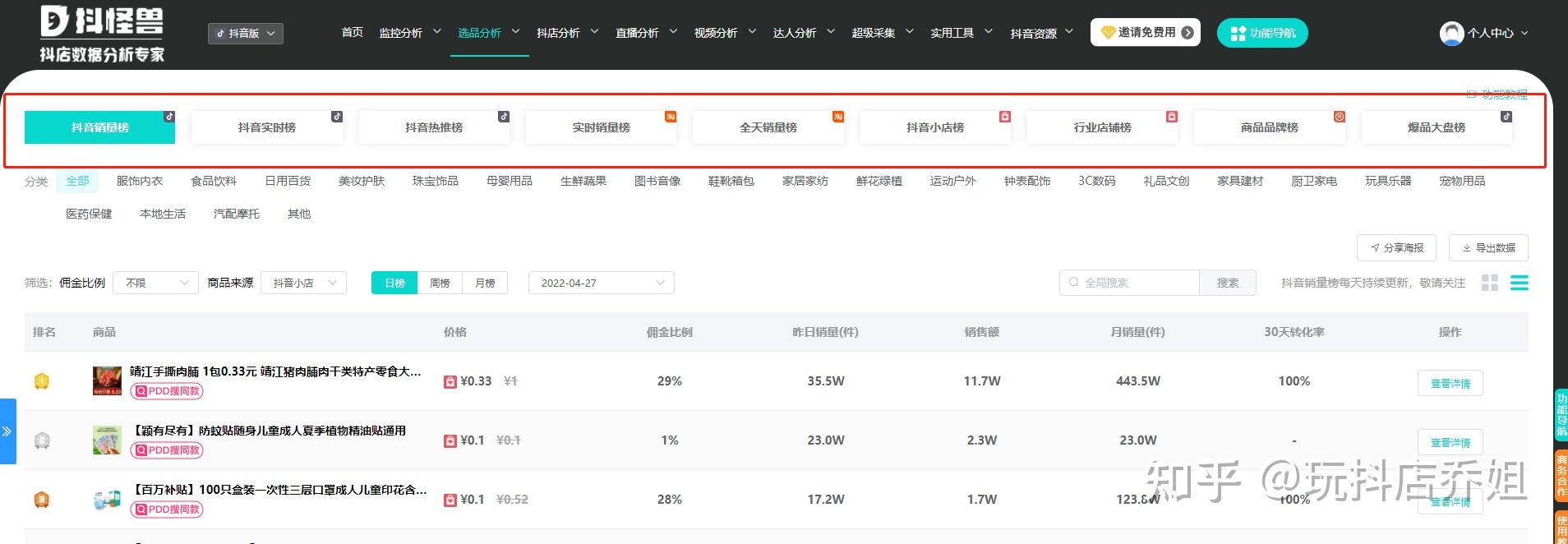The height and width of the screenshot is (544, 1568).
Task: Filter by 美妆护肤 category
Action: 362,181
